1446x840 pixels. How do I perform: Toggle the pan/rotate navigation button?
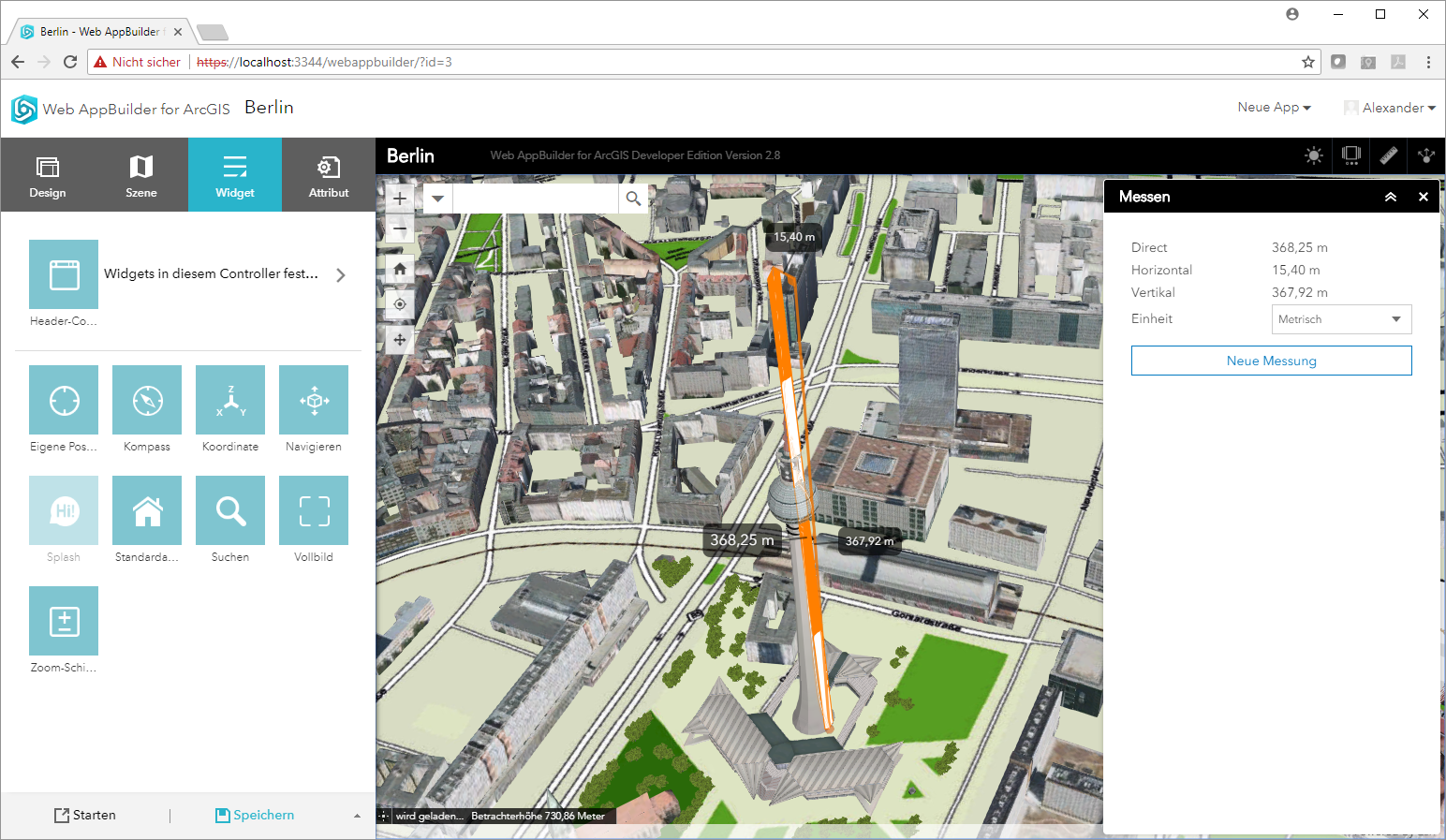point(400,340)
